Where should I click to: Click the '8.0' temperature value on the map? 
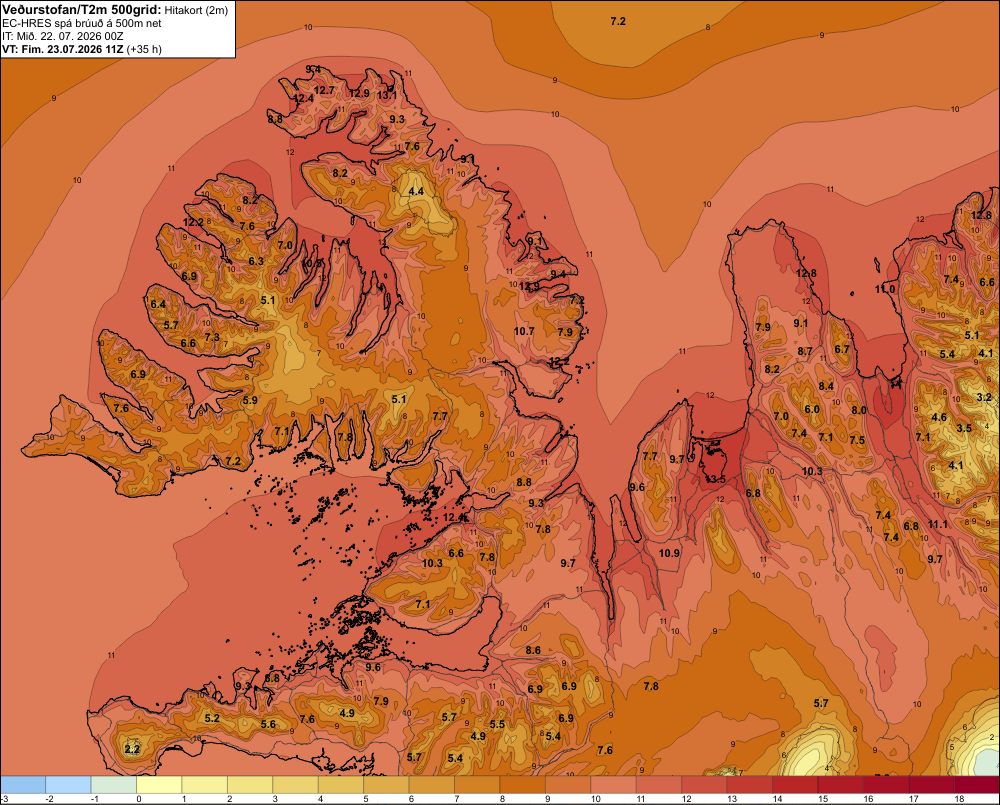tap(858, 410)
